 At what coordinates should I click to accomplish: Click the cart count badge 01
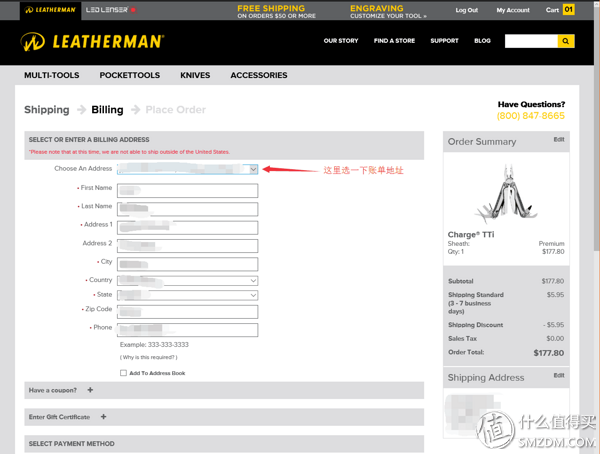(x=568, y=10)
